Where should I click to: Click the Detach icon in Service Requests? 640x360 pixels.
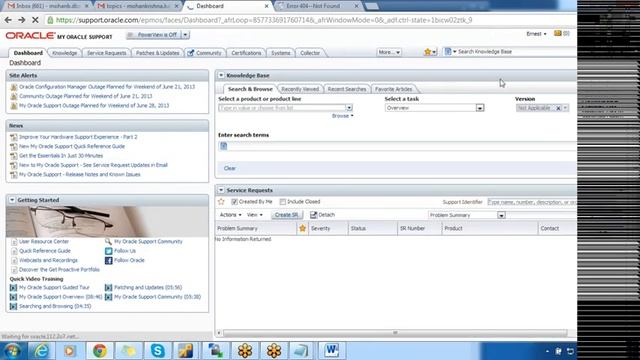click(x=313, y=215)
